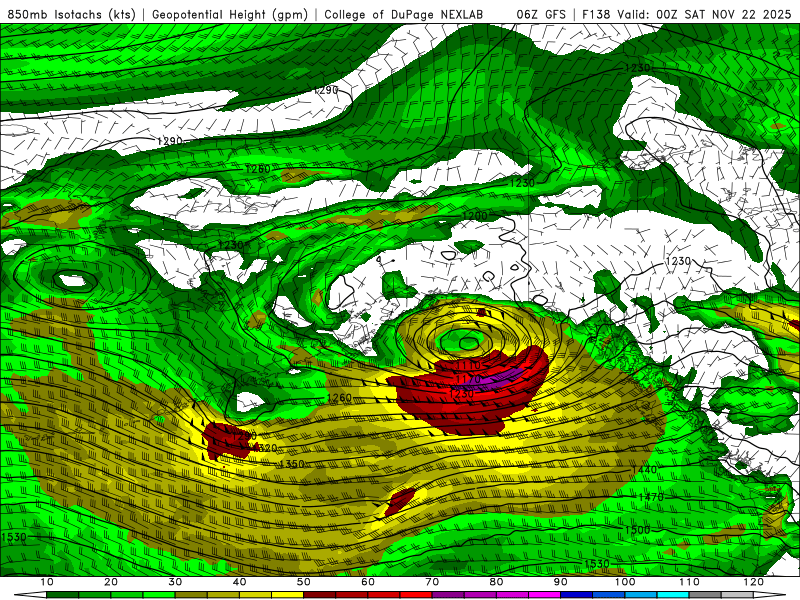800x600 pixels.
Task: Click the "1470" height contour label
Action: 651,497
